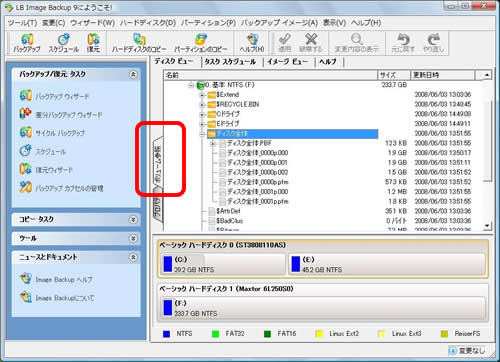Click the バックアップ toolbar icon
The image size is (500, 362).
pyautogui.click(x=27, y=43)
